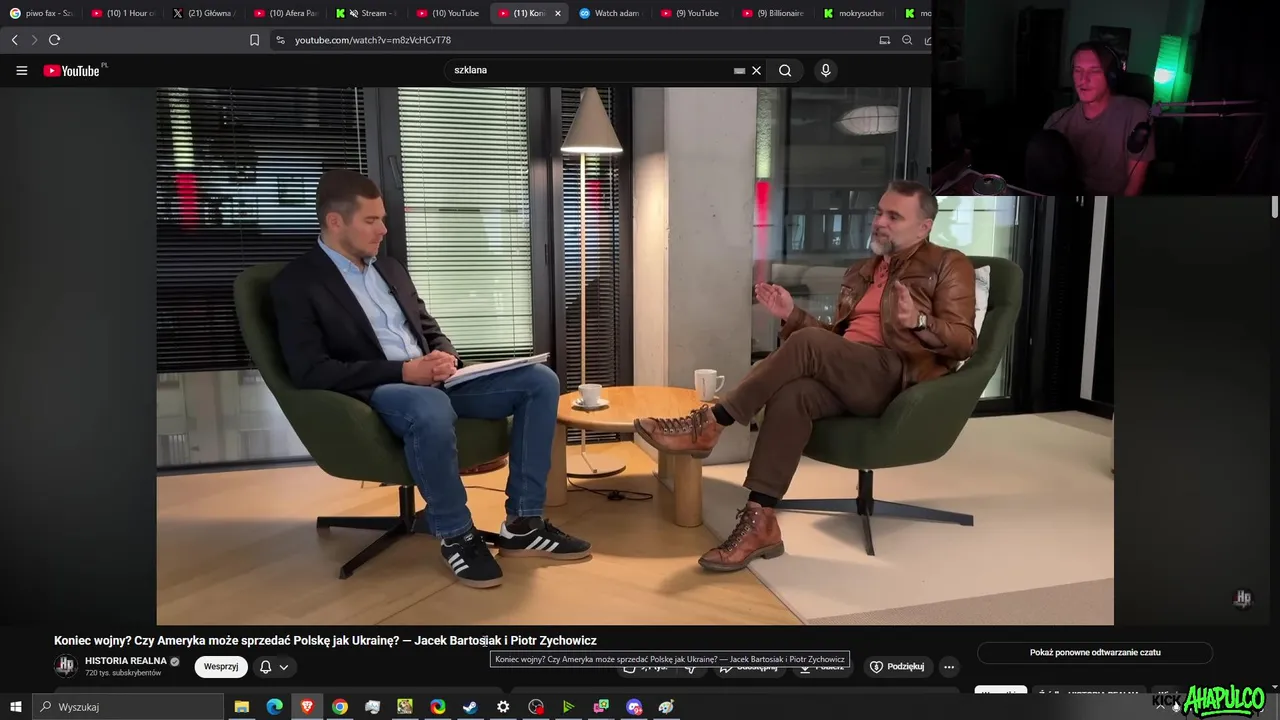1280x720 pixels.
Task: Click the page vertical scrollbar thumb
Action: pyautogui.click(x=1275, y=207)
